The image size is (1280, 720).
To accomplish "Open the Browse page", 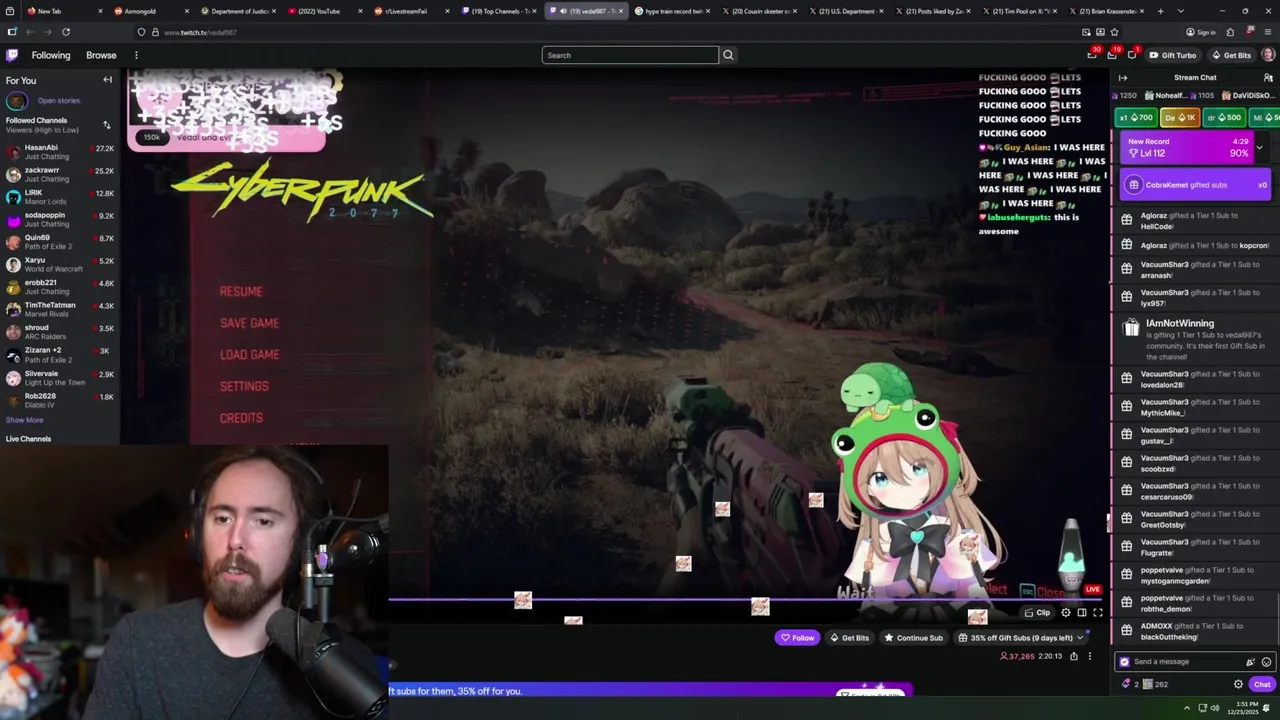I will [x=101, y=55].
